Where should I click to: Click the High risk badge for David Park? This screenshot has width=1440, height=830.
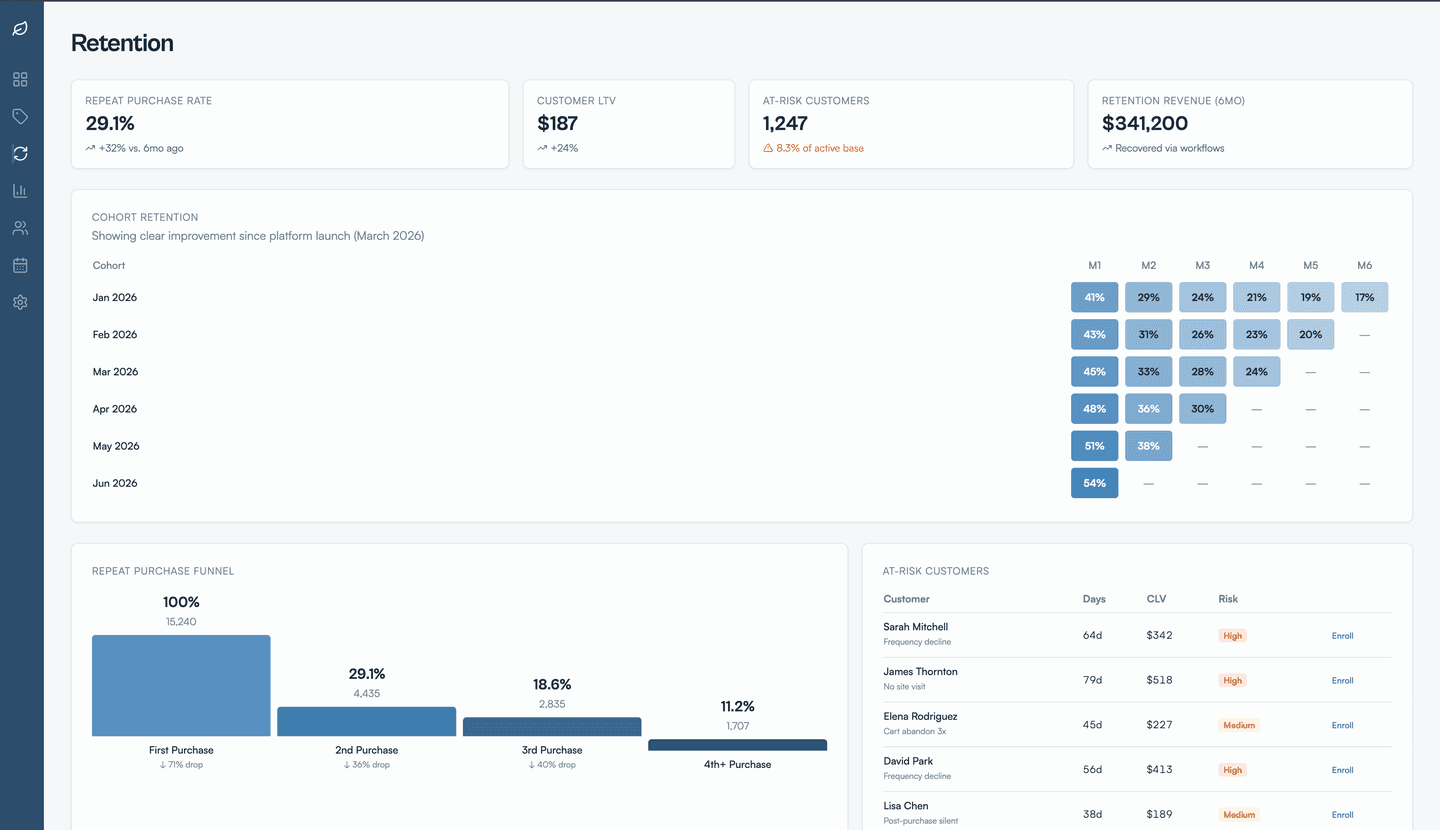pyautogui.click(x=1232, y=769)
